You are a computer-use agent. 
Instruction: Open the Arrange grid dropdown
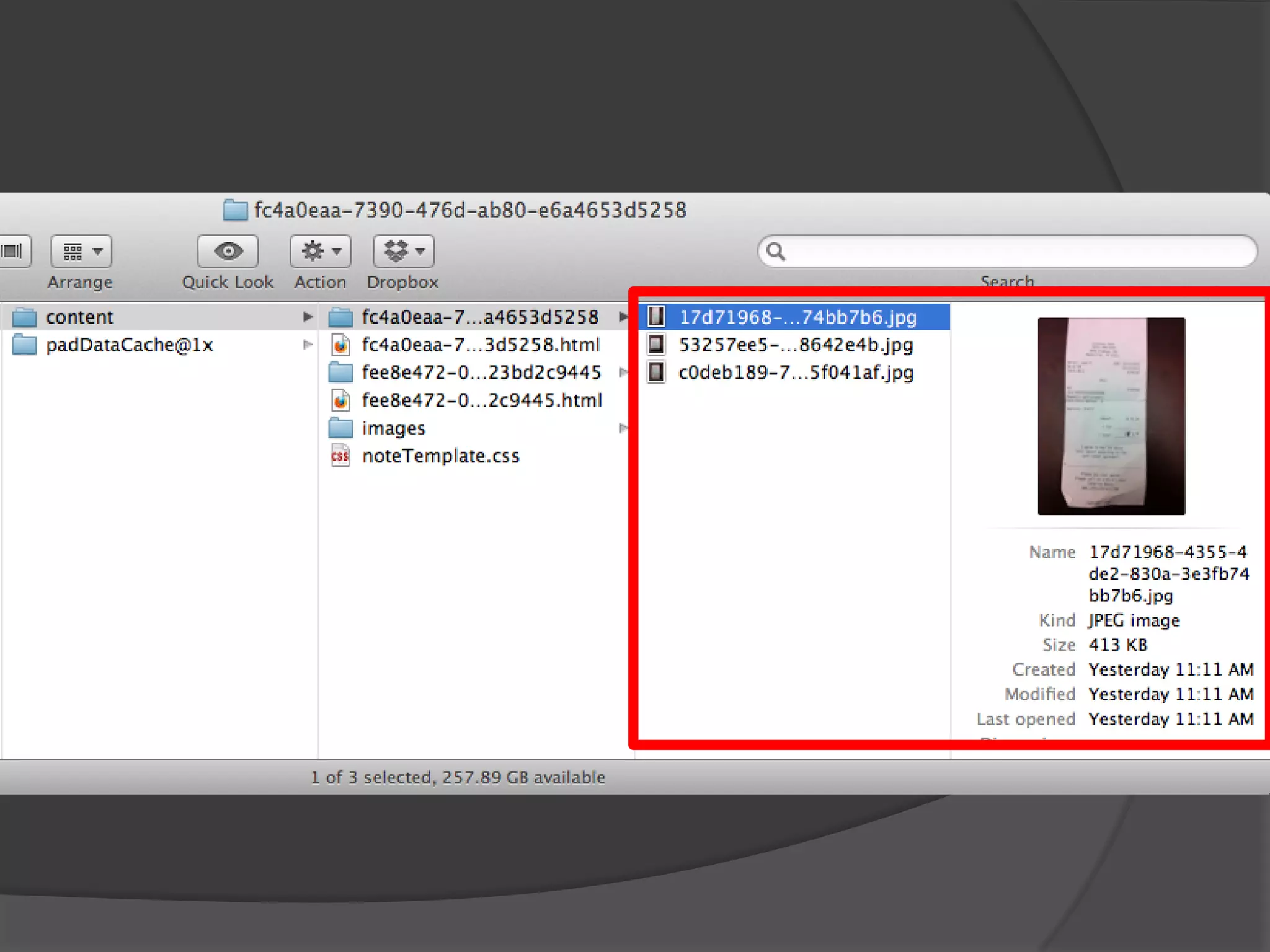[x=81, y=251]
